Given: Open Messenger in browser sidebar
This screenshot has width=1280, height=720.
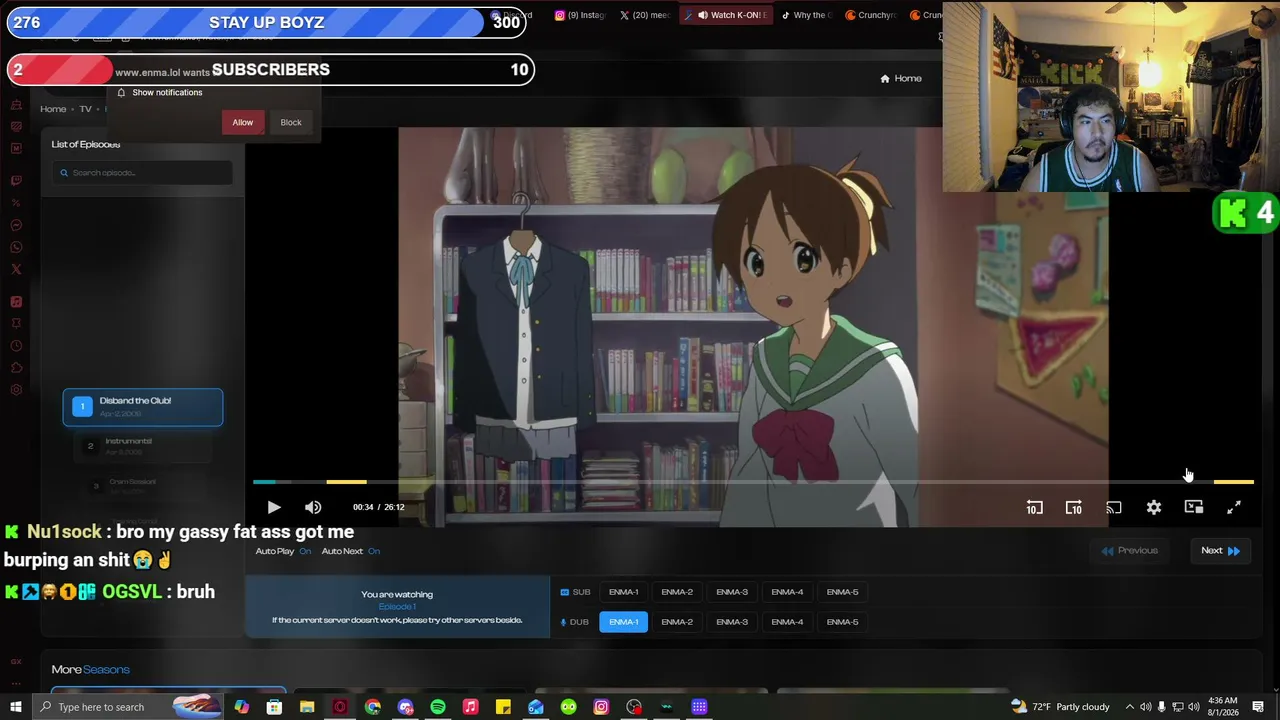Looking at the screenshot, I should coord(16,225).
